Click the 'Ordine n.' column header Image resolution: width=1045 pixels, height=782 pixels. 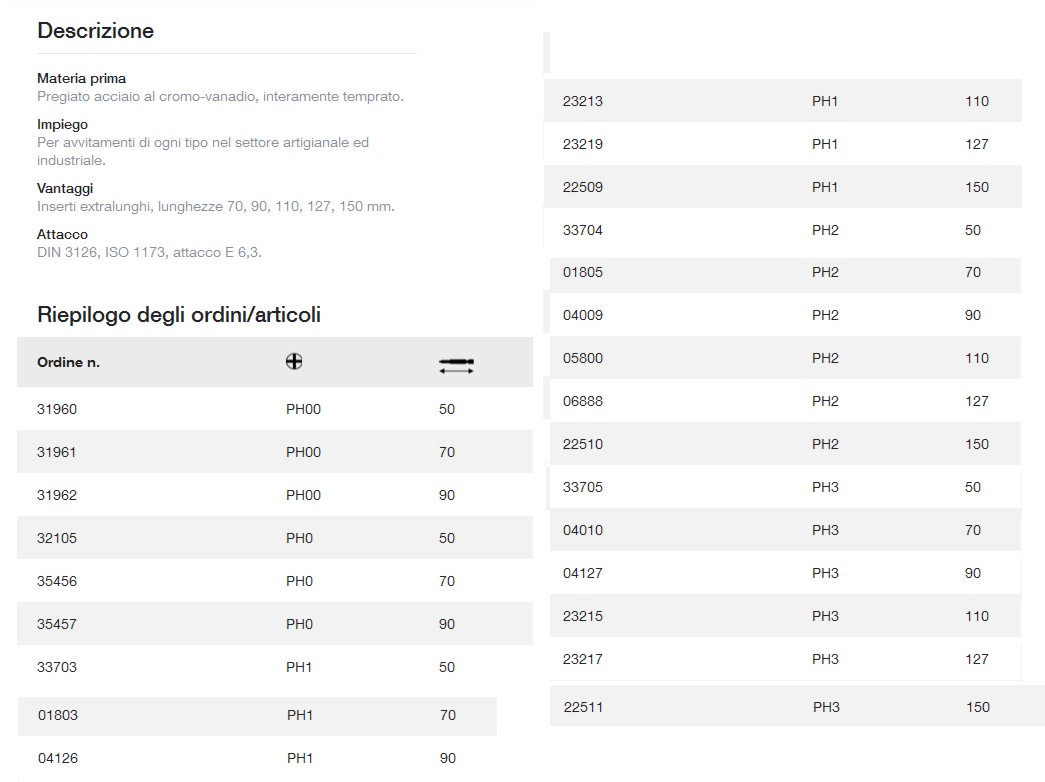click(68, 362)
